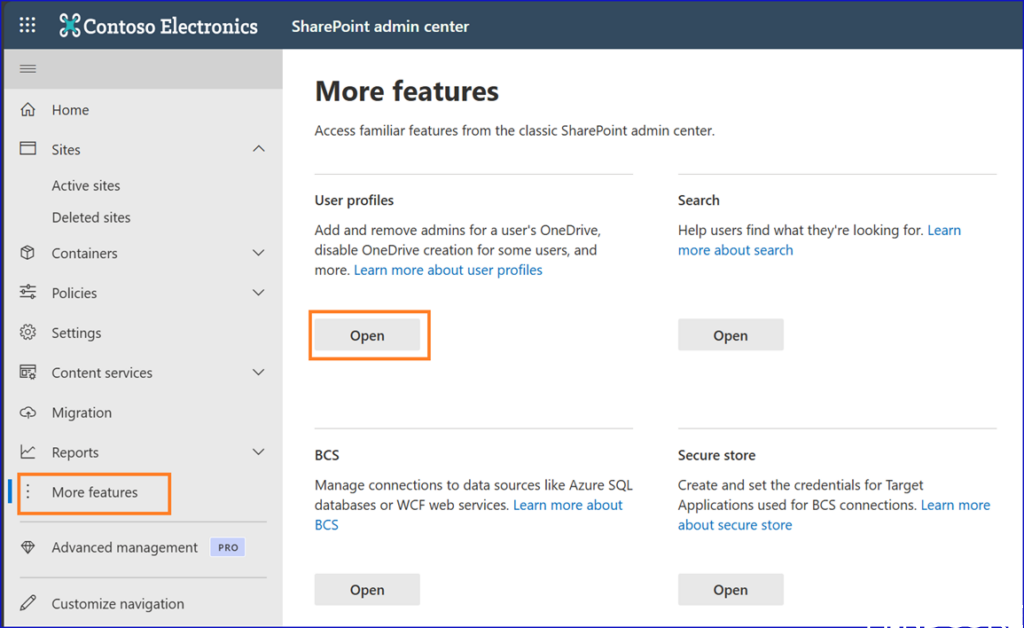
Task: Click the Content services icon
Action: (28, 373)
